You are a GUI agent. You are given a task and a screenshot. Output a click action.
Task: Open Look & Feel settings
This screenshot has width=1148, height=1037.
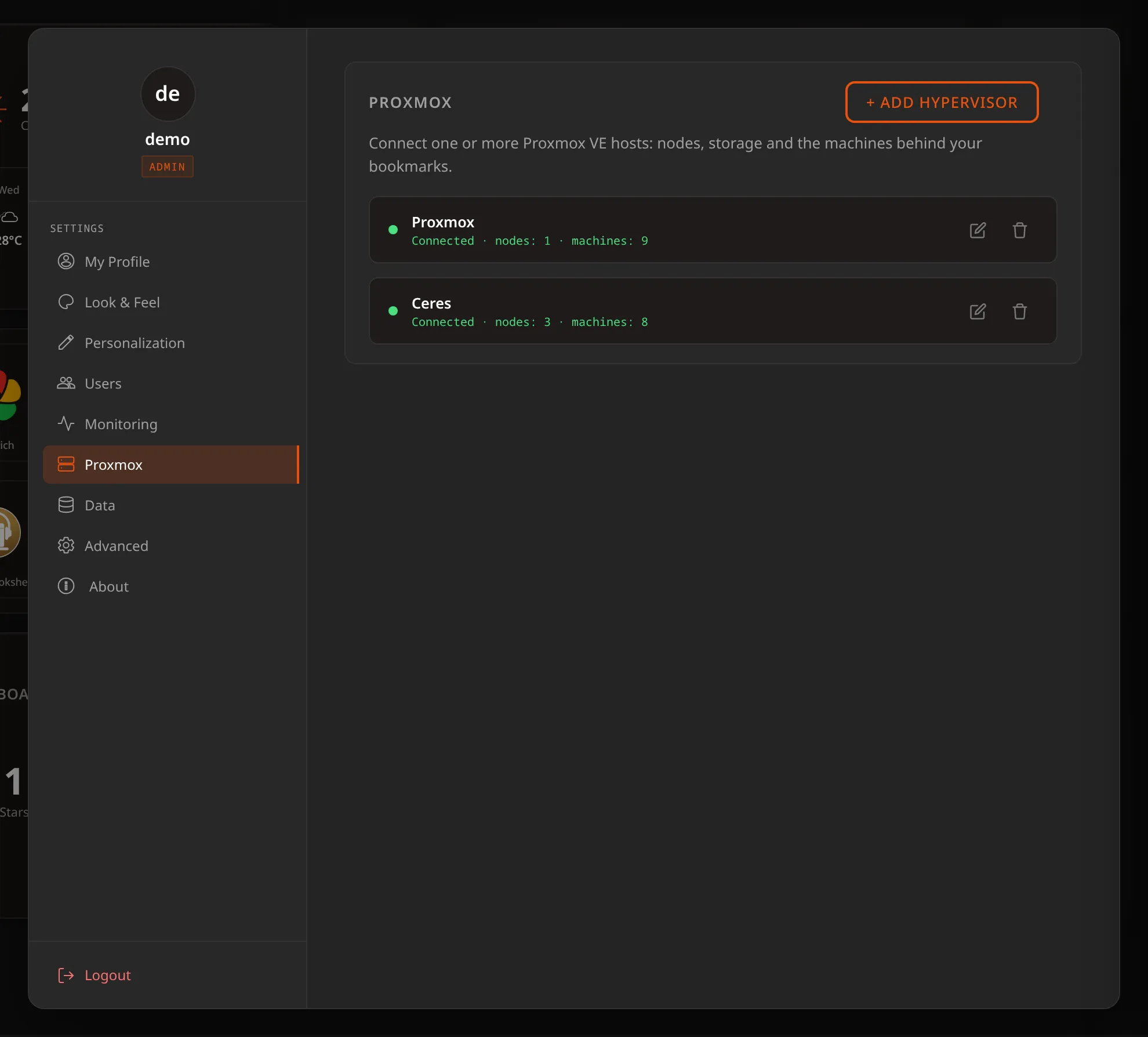(170, 302)
